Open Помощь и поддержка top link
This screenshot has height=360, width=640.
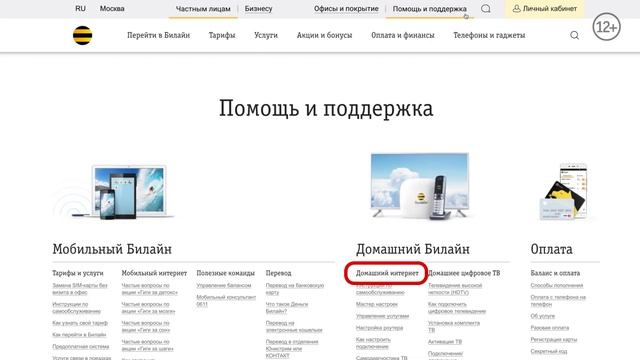pyautogui.click(x=429, y=9)
